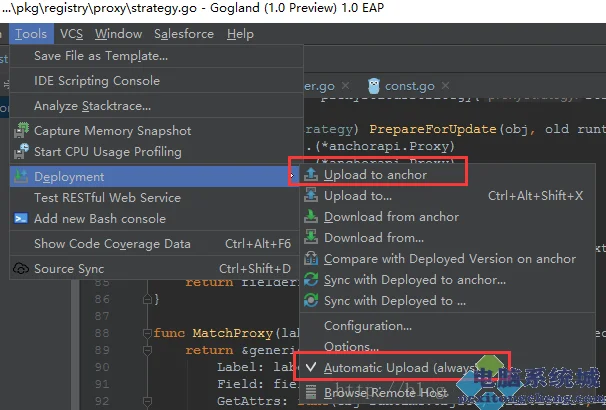Open deployment Configuration... entry
Viewport: 606px width, 410px height.
pos(448,326)
